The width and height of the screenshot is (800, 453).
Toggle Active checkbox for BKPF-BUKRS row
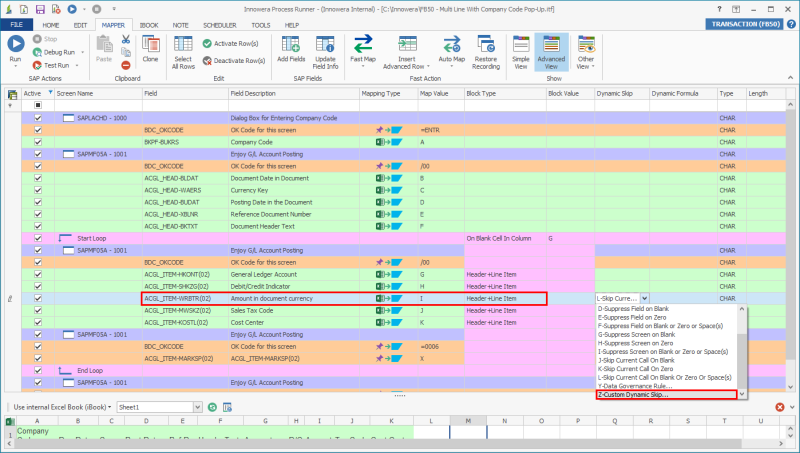coord(38,142)
